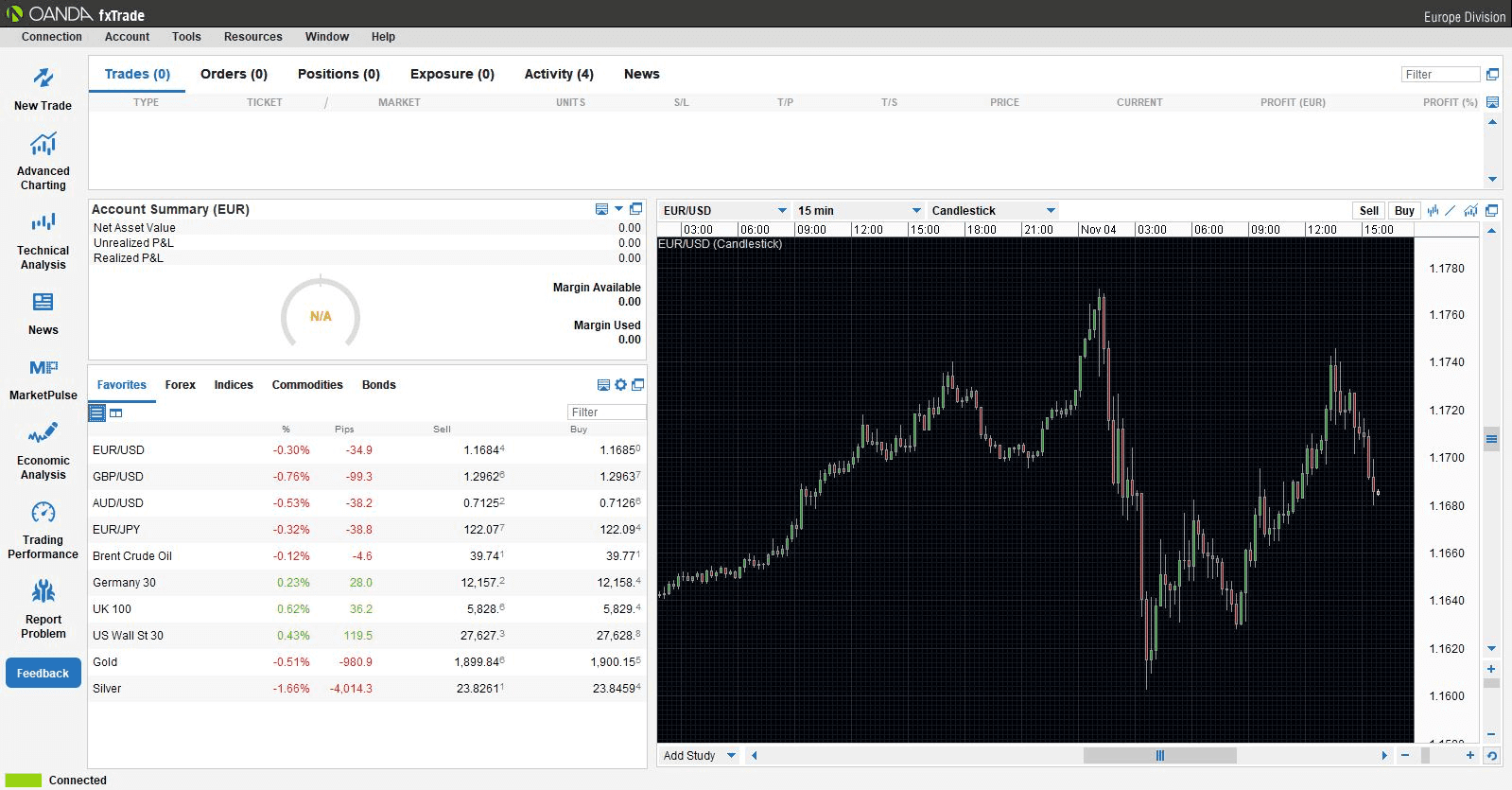Screen dimensions: 1512x790
Task: Open the Account menu
Action: point(127,37)
